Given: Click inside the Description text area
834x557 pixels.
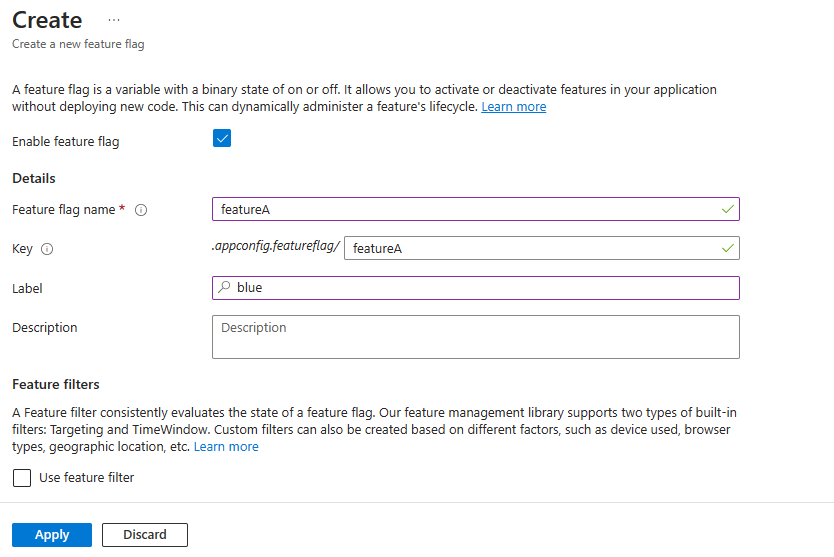Looking at the screenshot, I should 475,337.
